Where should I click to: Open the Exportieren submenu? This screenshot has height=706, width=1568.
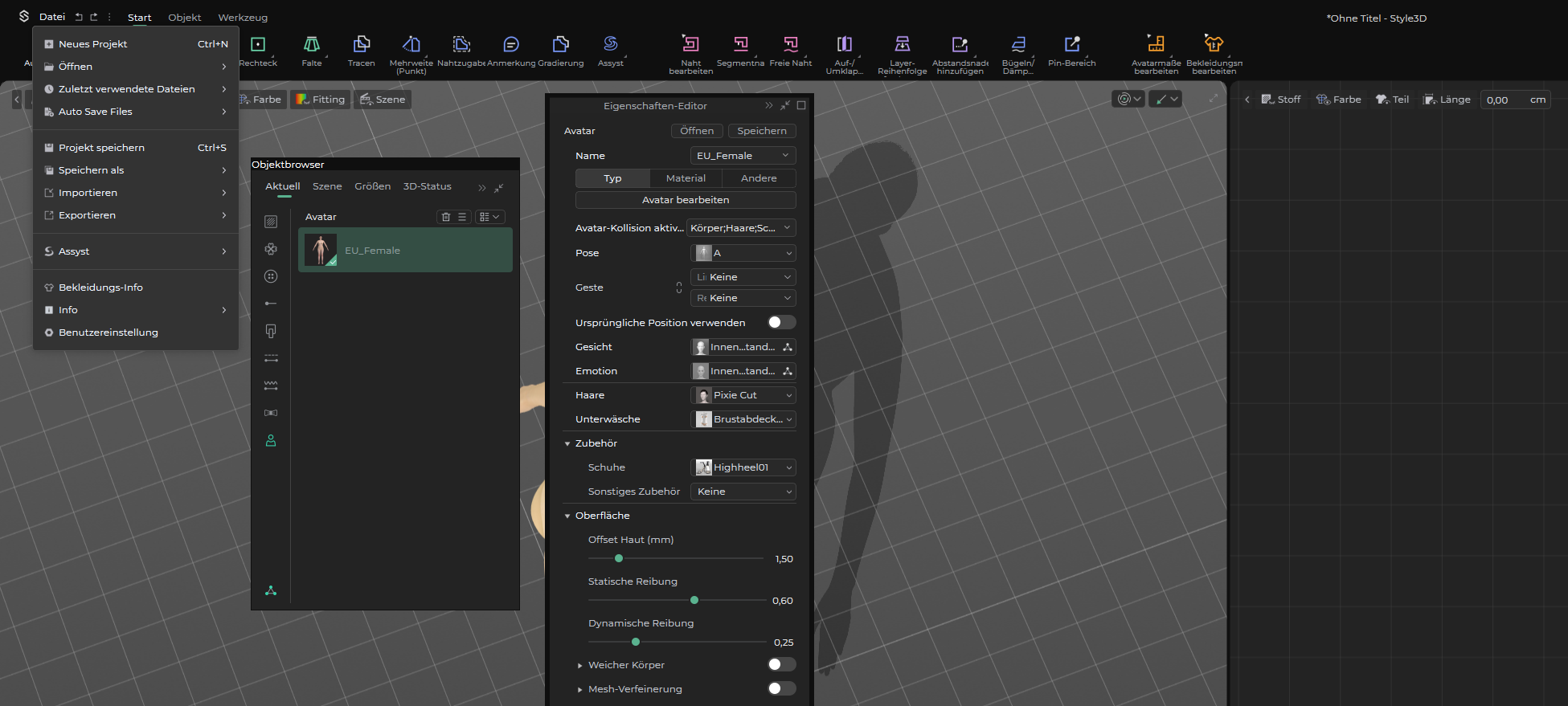pyautogui.click(x=136, y=215)
